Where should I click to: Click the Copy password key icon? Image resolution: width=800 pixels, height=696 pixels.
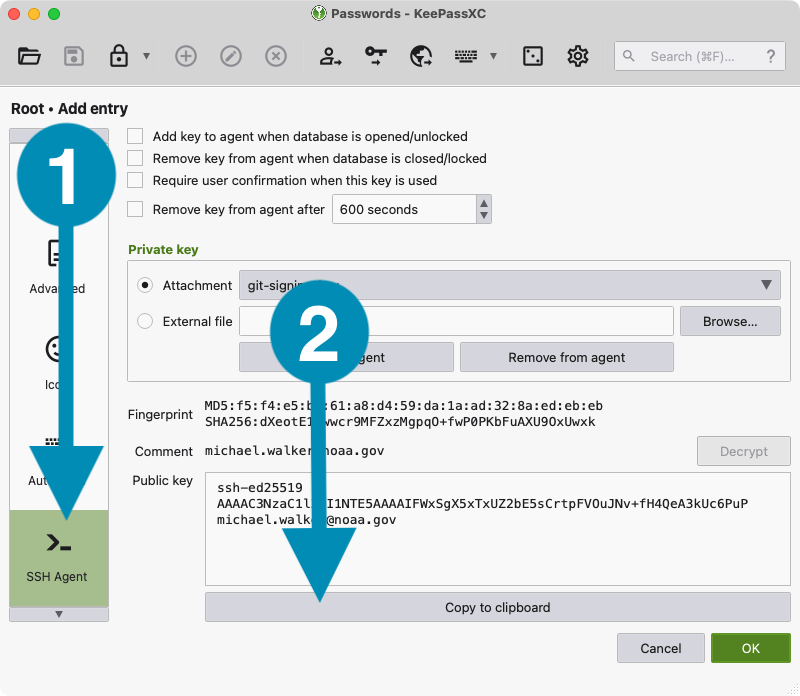click(376, 56)
